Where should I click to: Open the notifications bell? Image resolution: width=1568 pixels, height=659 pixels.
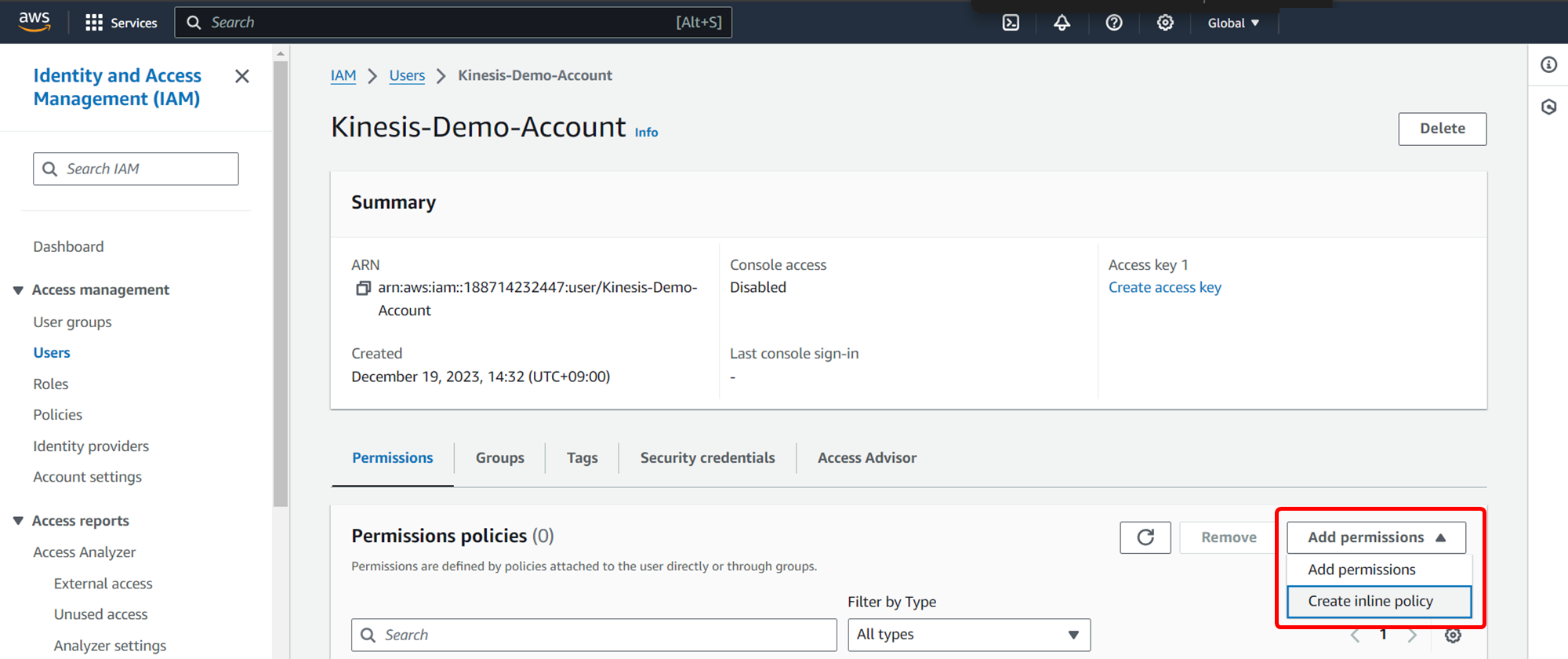pyautogui.click(x=1062, y=23)
